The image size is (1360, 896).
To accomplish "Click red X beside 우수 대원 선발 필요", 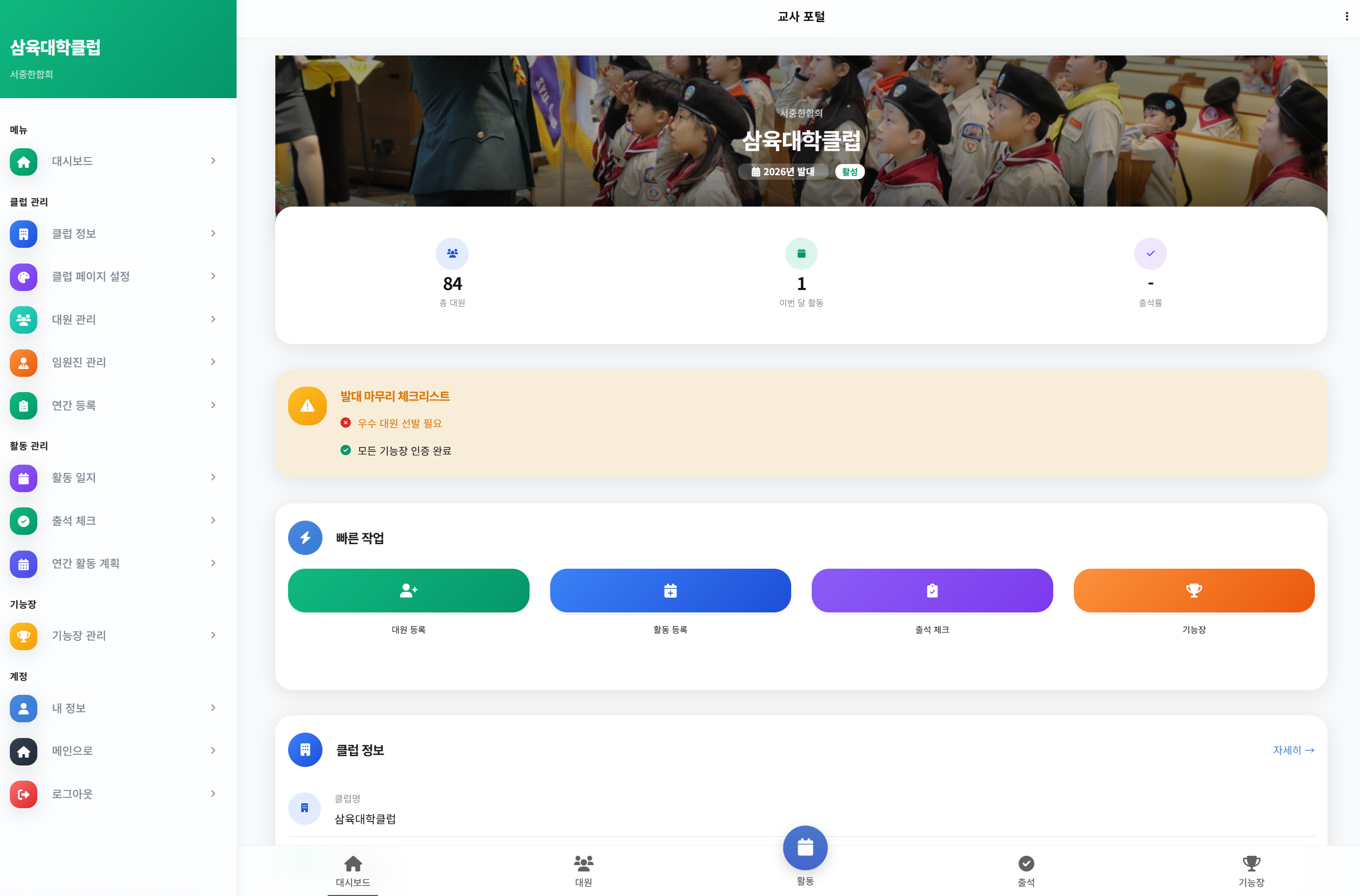I will coord(345,423).
